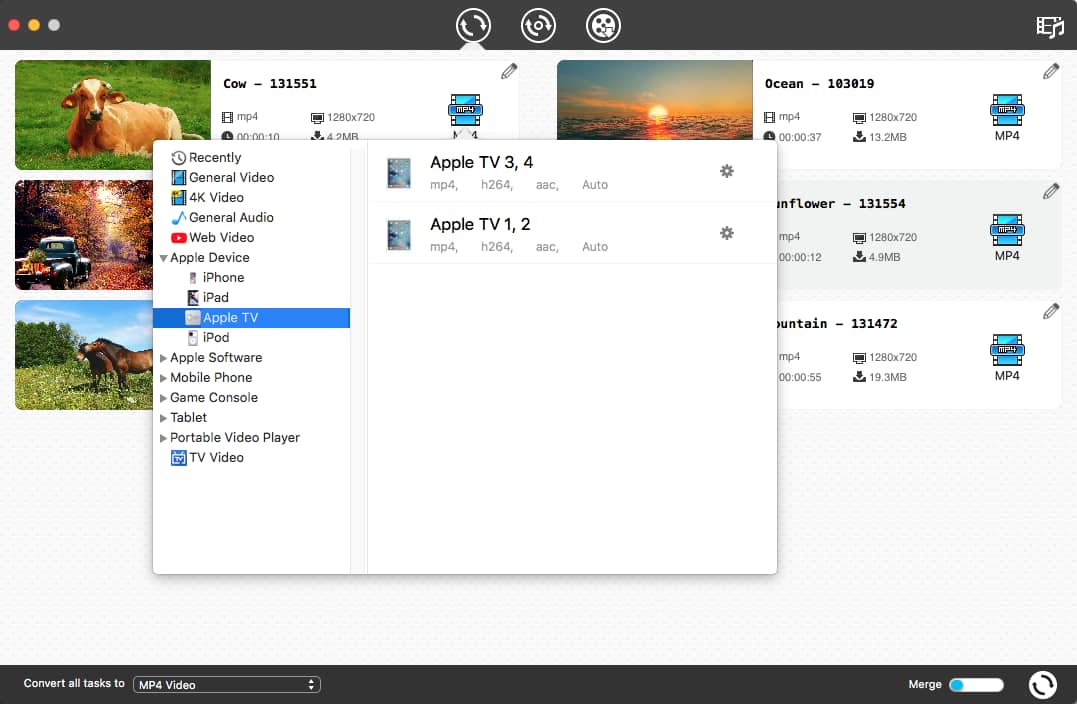Select the Apple TV 3, 4 preset
1077x704 pixels.
(572, 171)
